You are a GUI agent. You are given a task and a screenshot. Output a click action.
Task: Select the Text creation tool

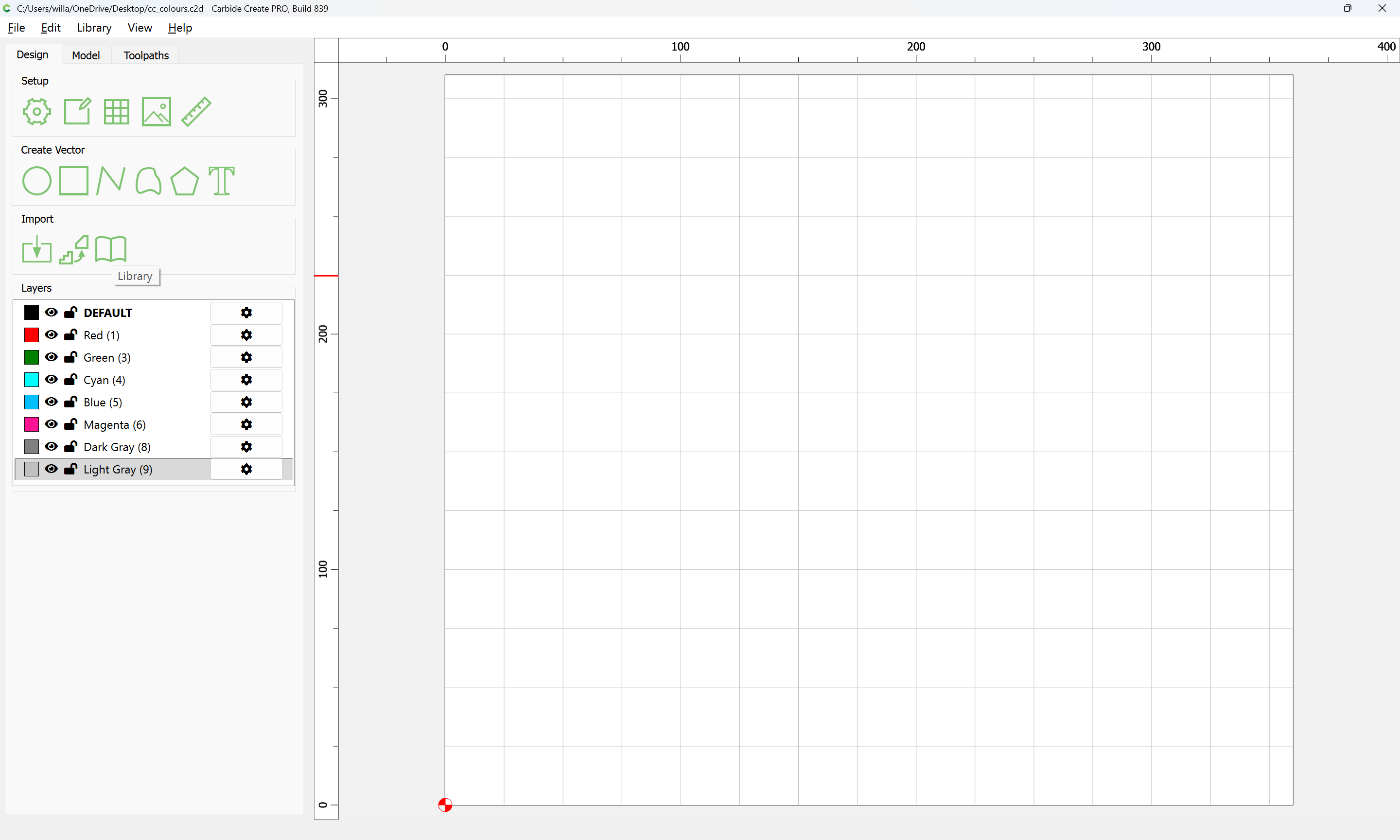click(221, 181)
